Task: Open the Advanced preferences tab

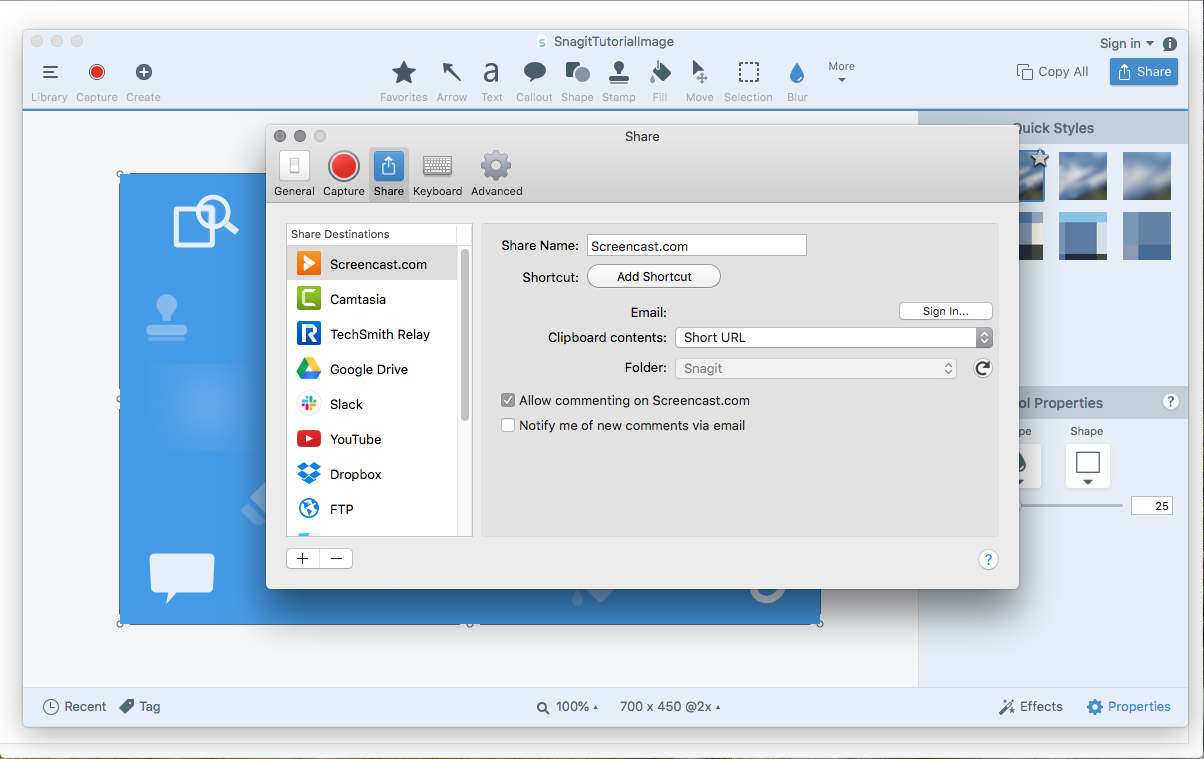Action: [x=496, y=173]
